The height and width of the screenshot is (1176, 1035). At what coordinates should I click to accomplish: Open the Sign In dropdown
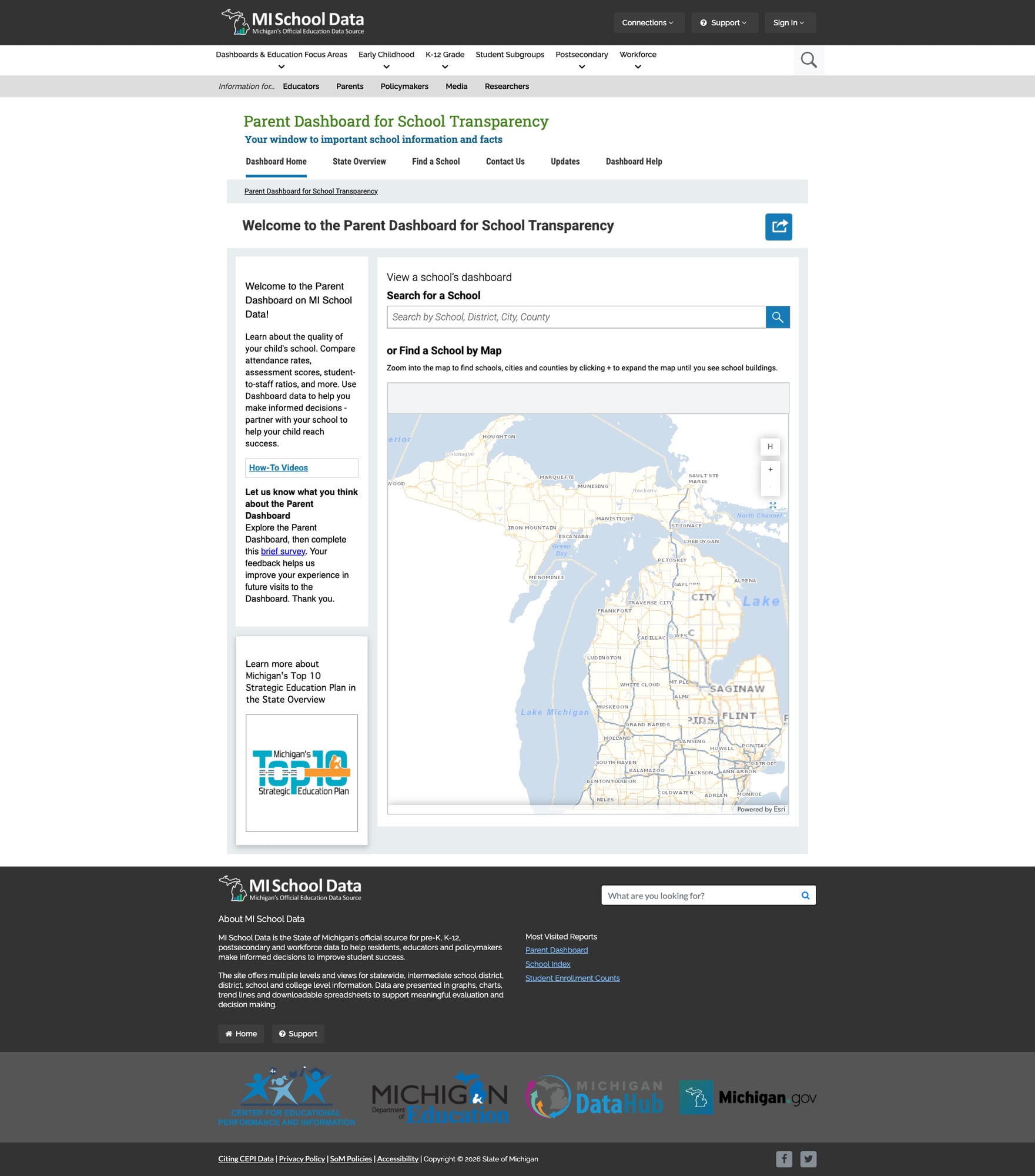coord(789,22)
